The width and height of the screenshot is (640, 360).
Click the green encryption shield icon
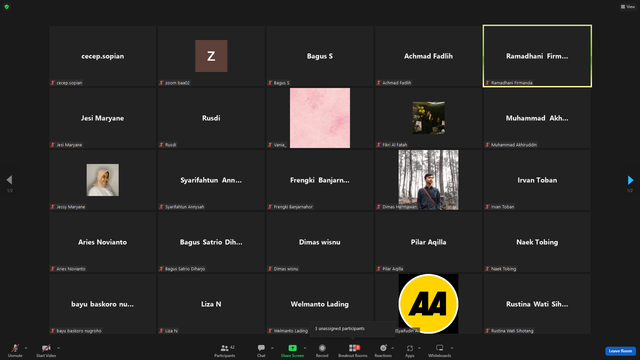point(7,7)
